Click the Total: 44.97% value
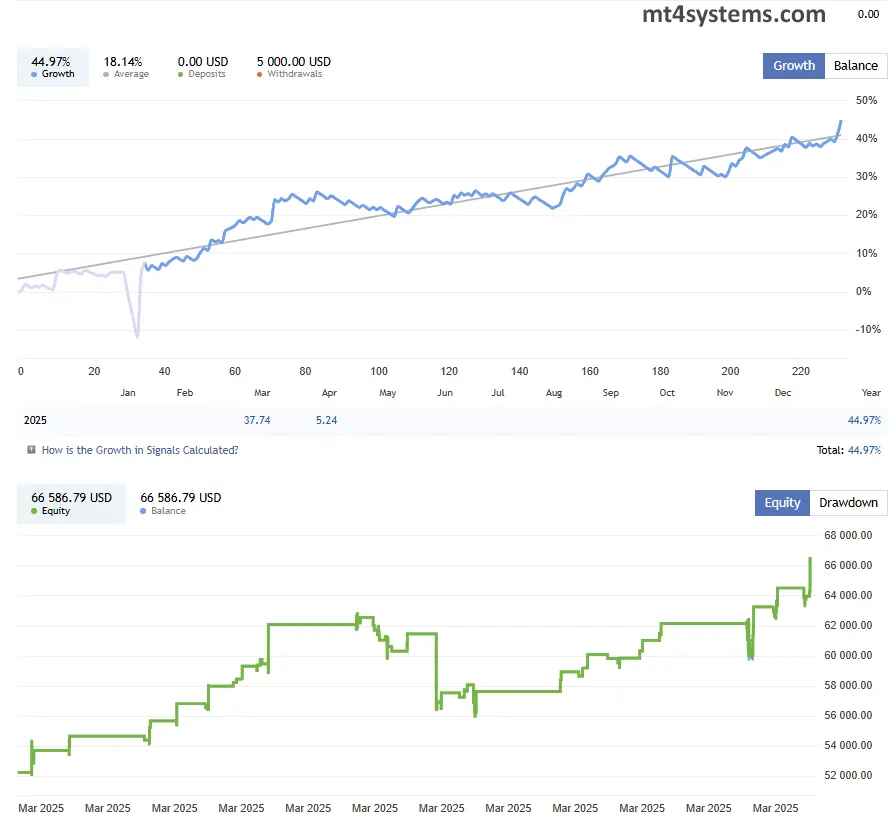 click(863, 450)
